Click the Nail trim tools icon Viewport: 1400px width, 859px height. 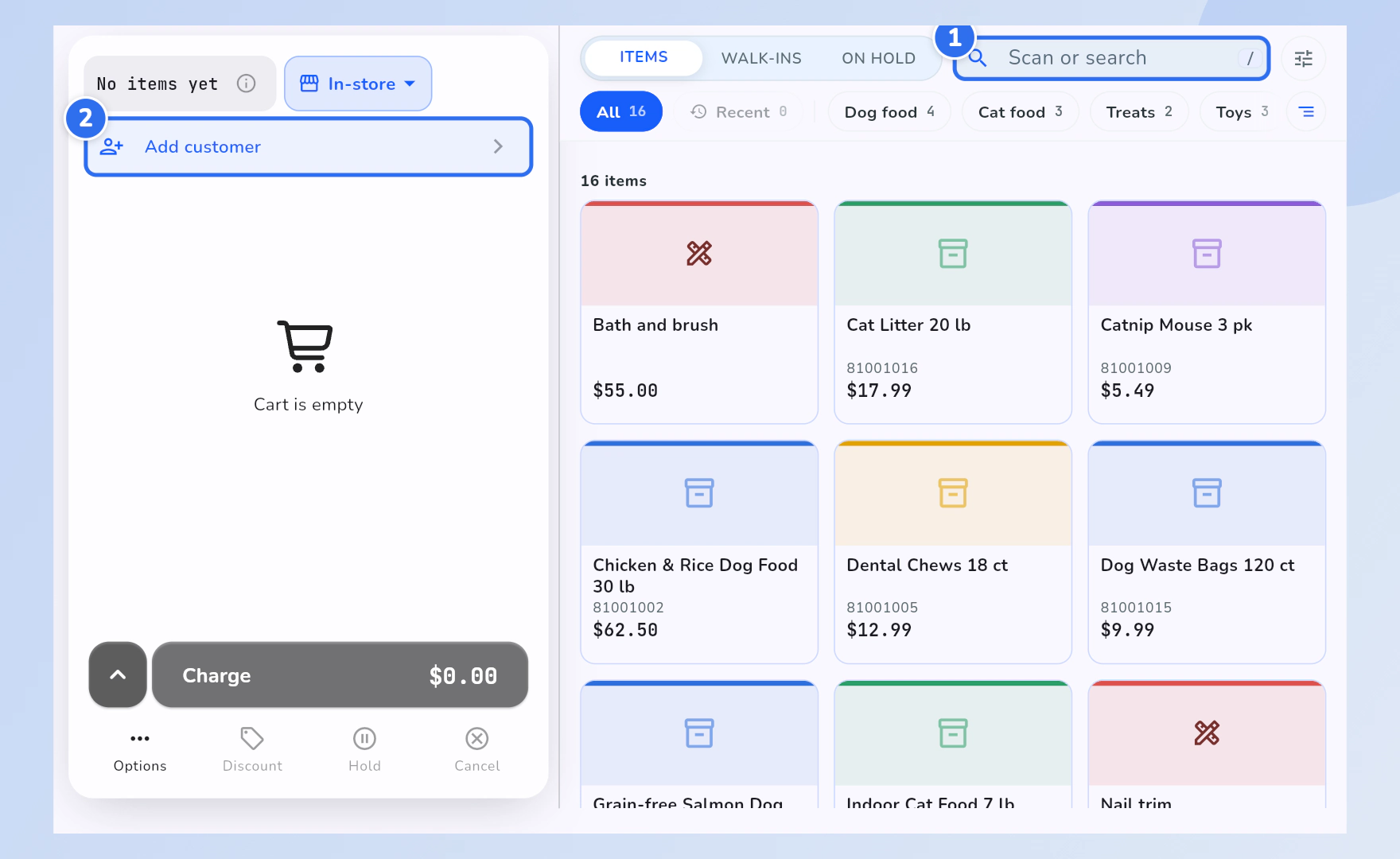click(1207, 733)
